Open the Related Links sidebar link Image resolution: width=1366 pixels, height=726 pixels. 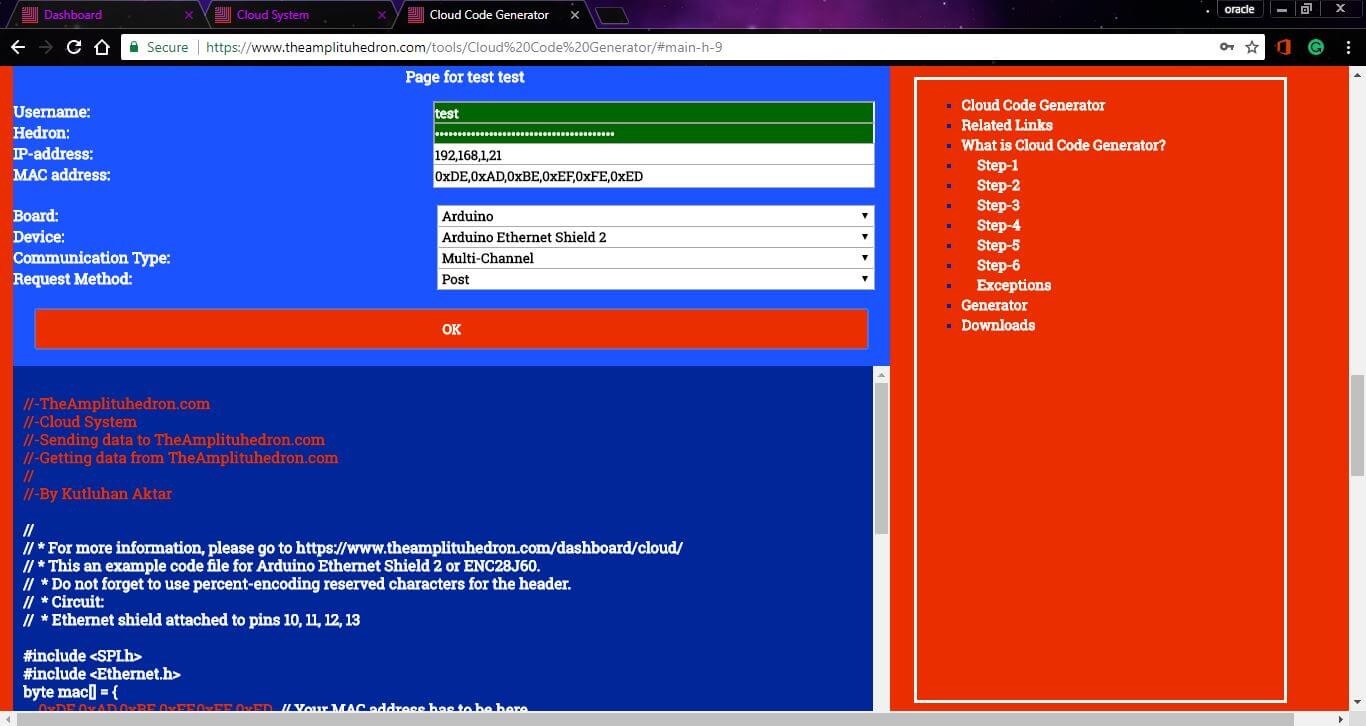[x=1007, y=125]
